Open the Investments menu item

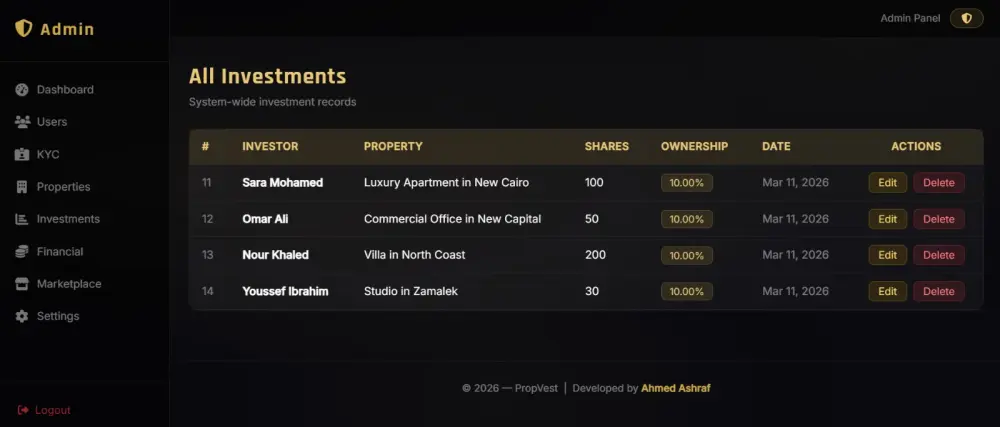[68, 219]
